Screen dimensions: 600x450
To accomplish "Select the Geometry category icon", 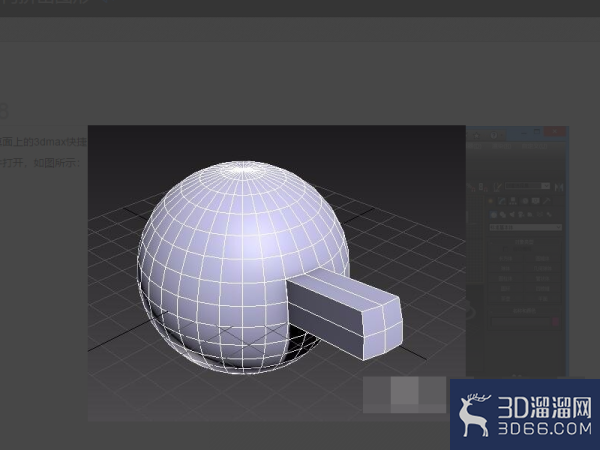I will 494,215.
